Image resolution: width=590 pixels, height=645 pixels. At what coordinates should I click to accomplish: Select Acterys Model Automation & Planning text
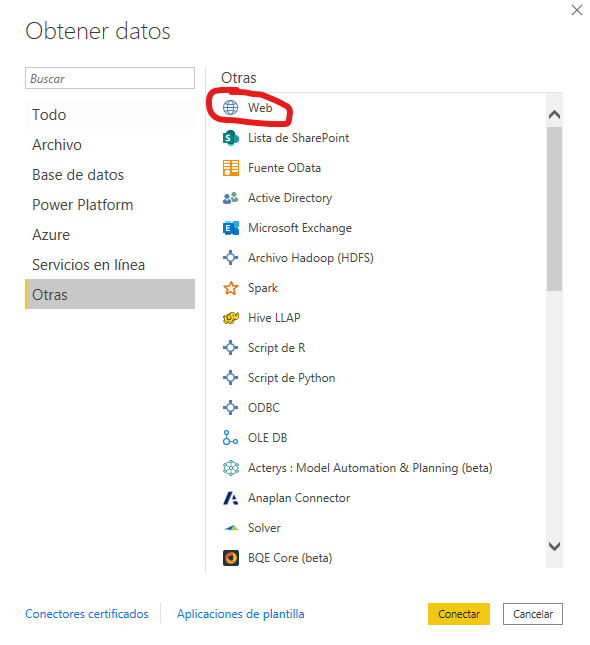click(x=370, y=468)
